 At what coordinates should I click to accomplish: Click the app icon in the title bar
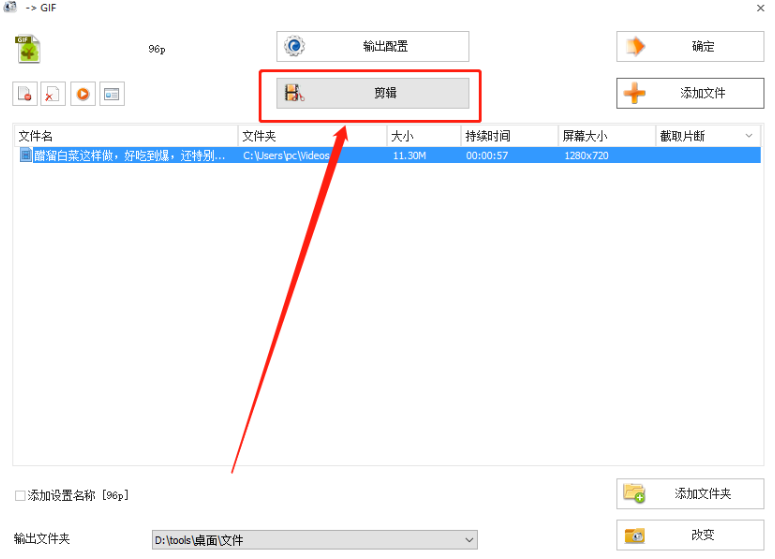tap(10, 7)
